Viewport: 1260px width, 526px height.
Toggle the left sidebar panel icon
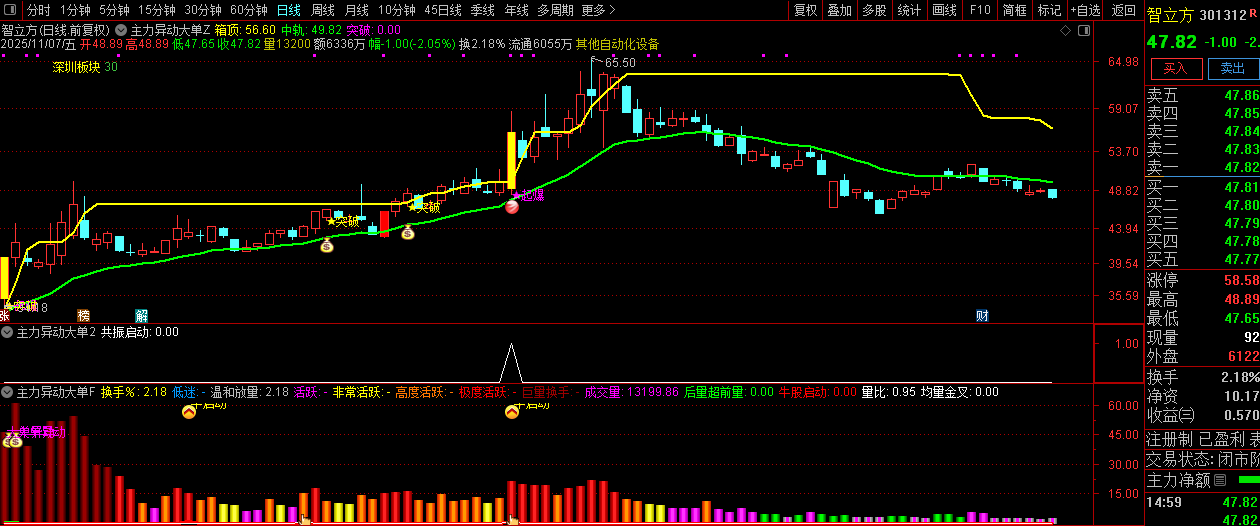tap(10, 10)
